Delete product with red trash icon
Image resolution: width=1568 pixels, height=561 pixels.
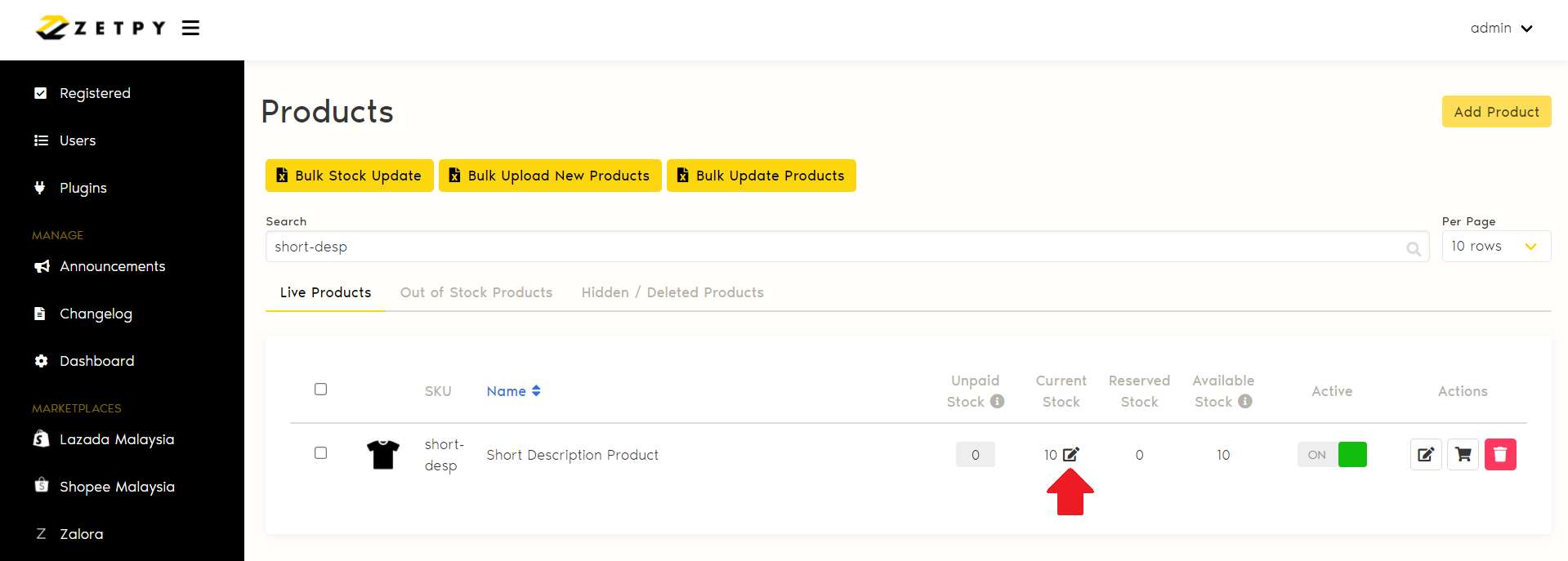tap(1500, 455)
